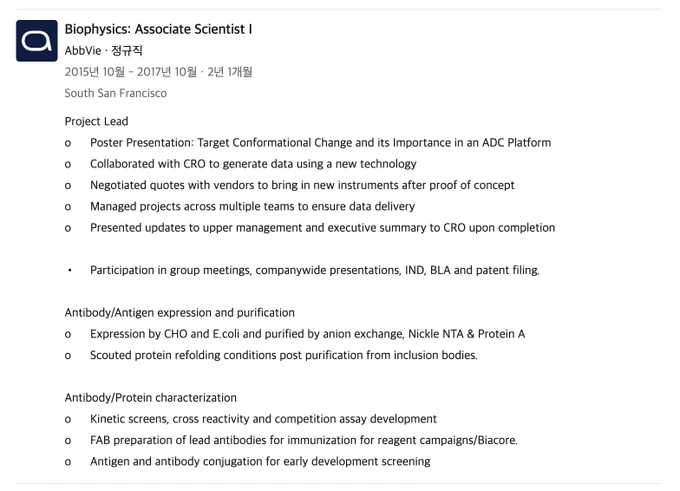Click the Poster Presentation bullet line

(x=320, y=143)
